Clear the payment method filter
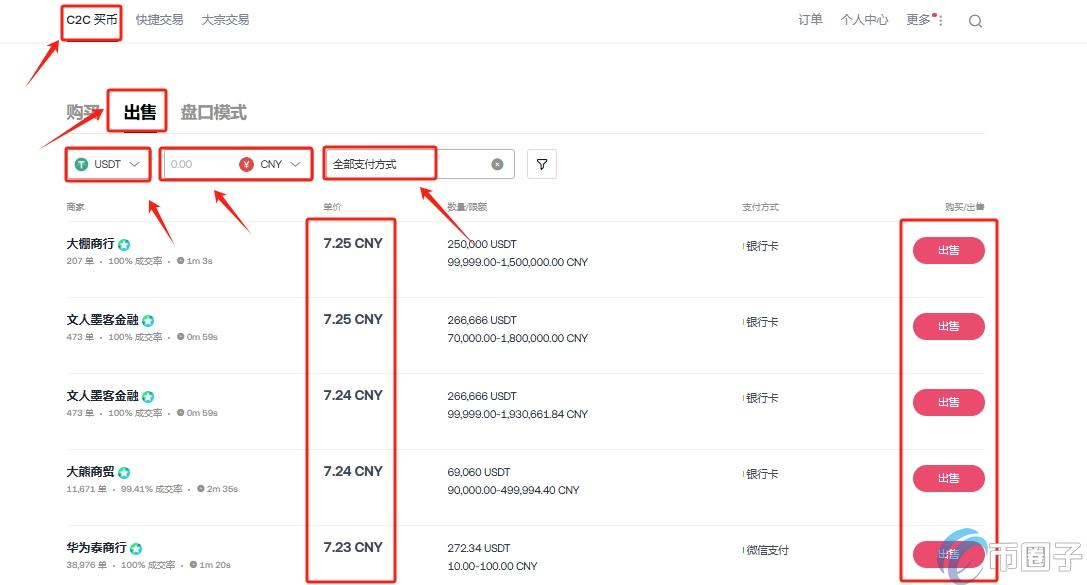1087x585 pixels. click(497, 164)
